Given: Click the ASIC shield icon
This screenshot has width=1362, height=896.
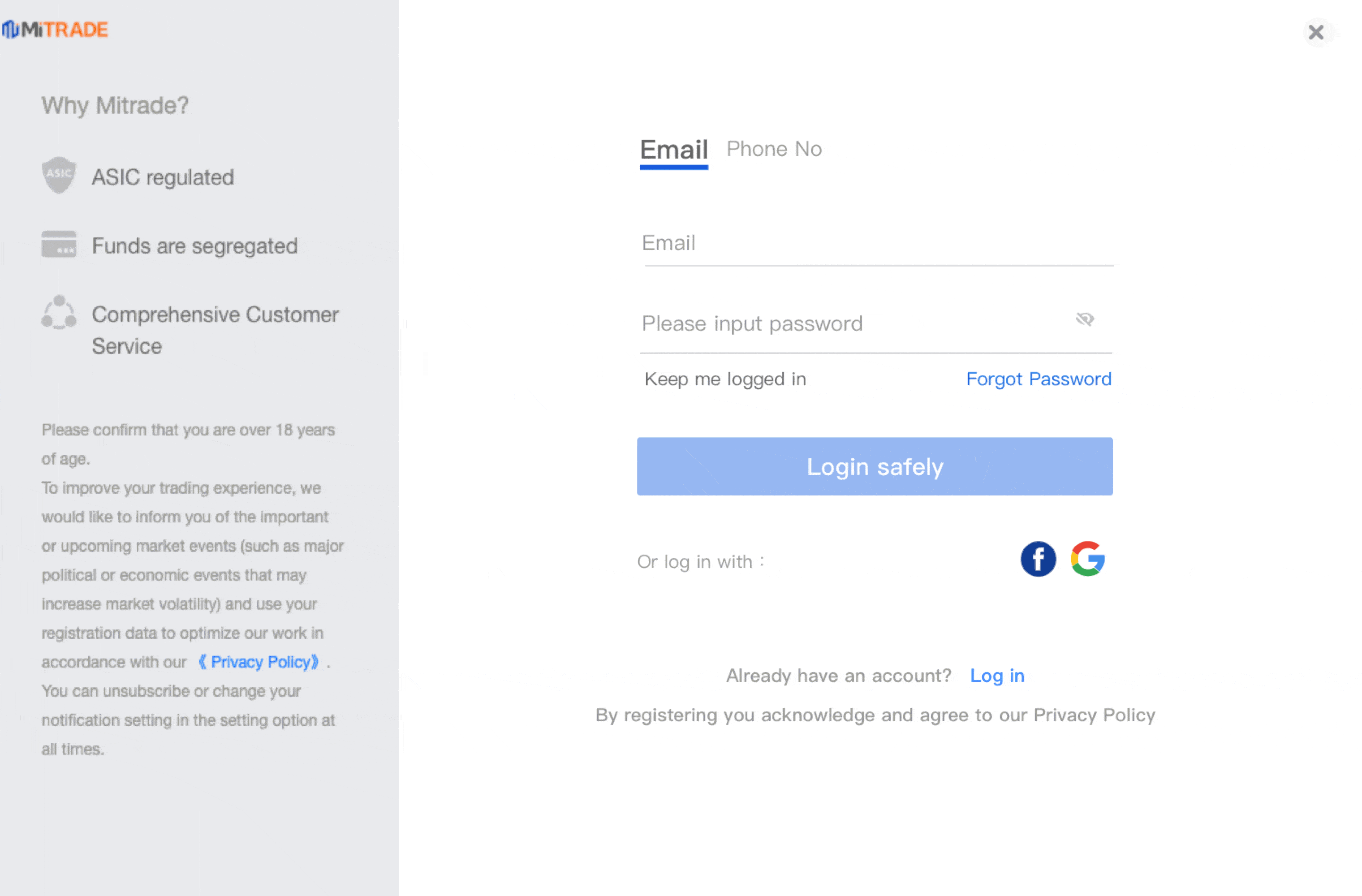Looking at the screenshot, I should click(59, 175).
